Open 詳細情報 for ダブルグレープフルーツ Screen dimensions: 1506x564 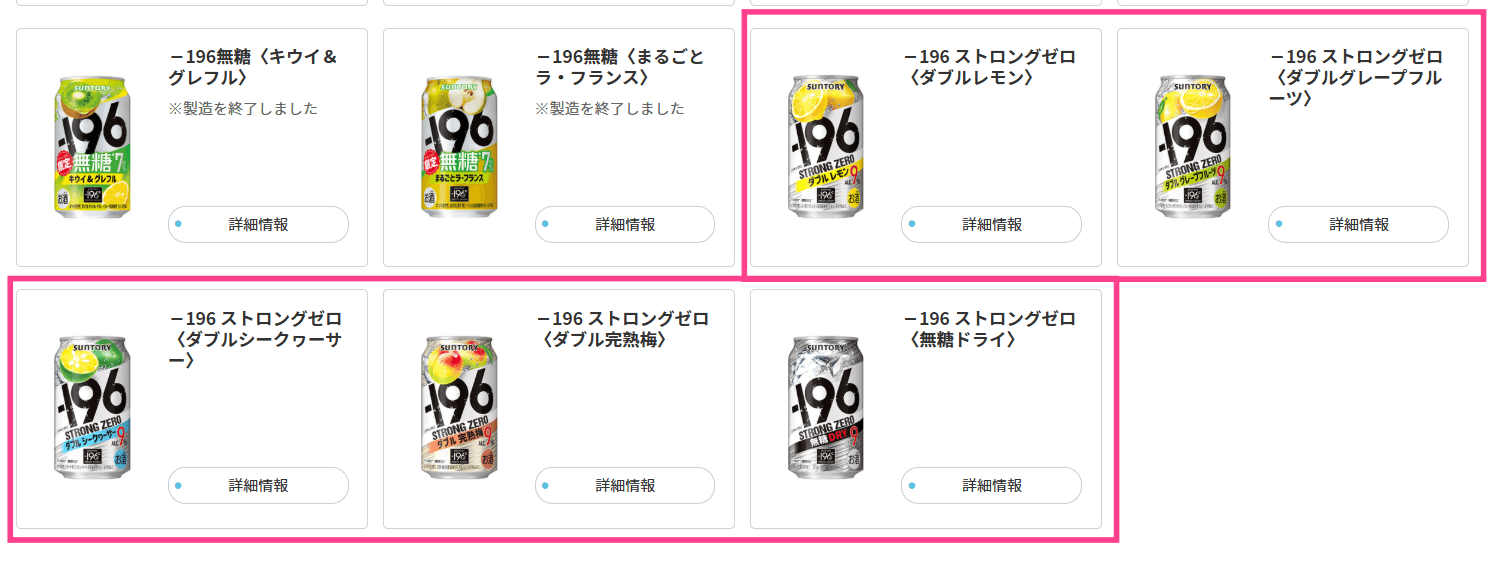pyautogui.click(x=1358, y=224)
